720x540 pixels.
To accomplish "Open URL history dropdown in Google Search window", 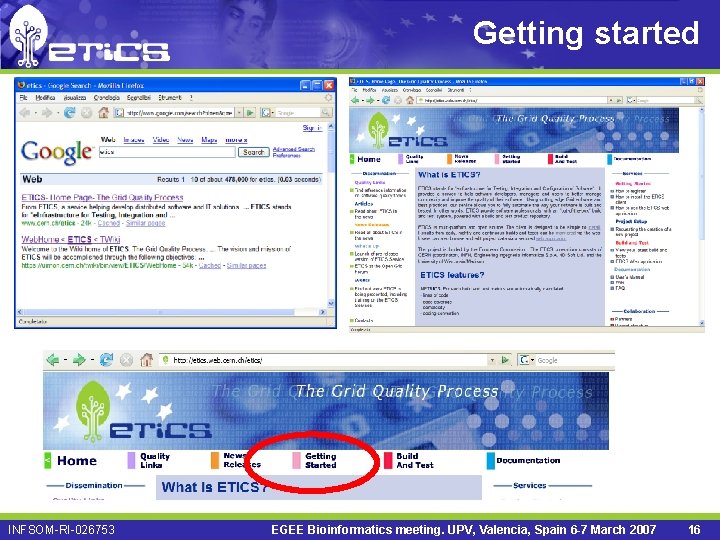I will coord(239,112).
